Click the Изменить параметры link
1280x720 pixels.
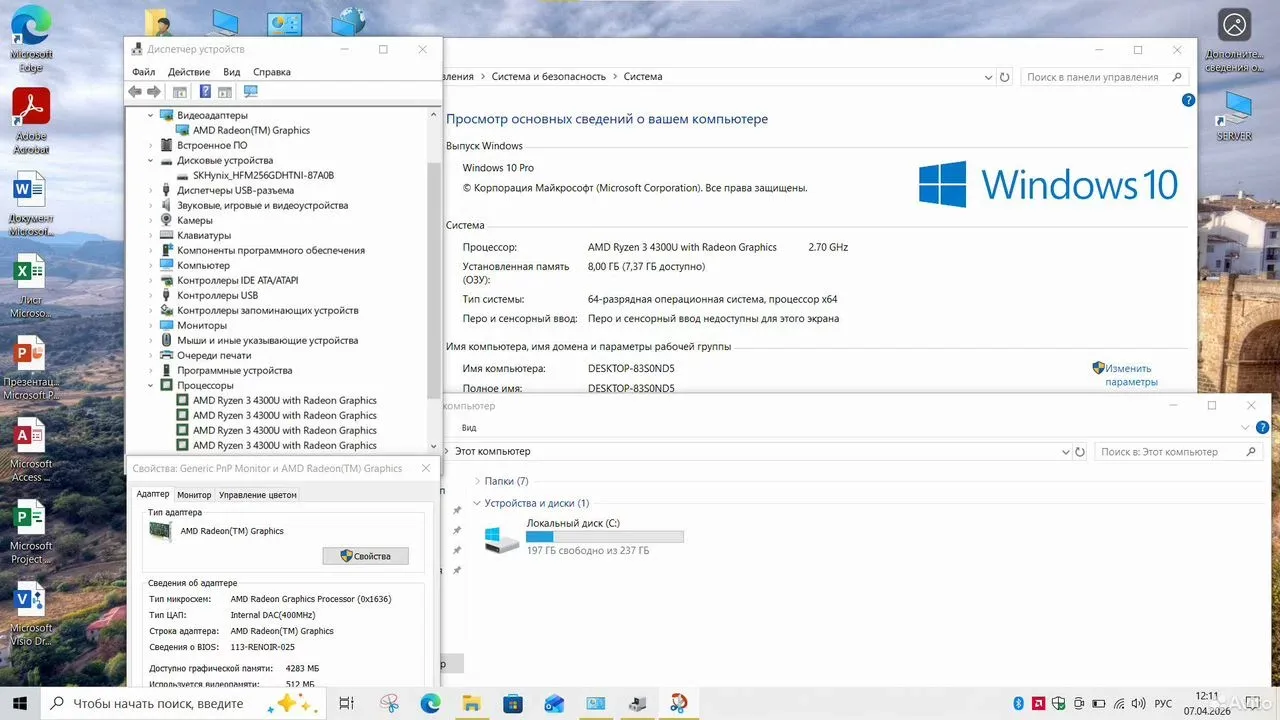click(1131, 375)
